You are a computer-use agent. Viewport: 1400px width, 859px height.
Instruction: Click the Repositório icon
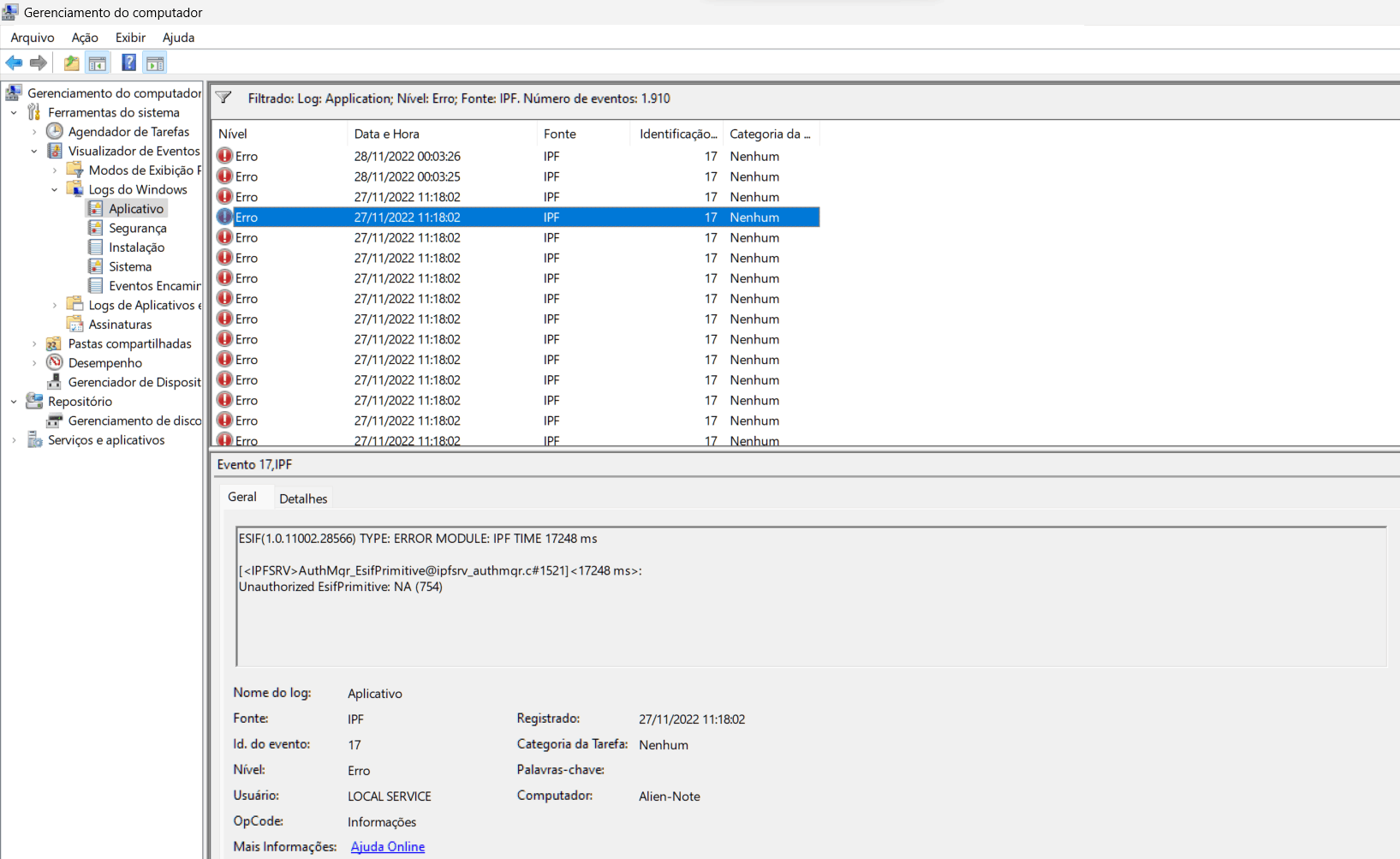(34, 401)
